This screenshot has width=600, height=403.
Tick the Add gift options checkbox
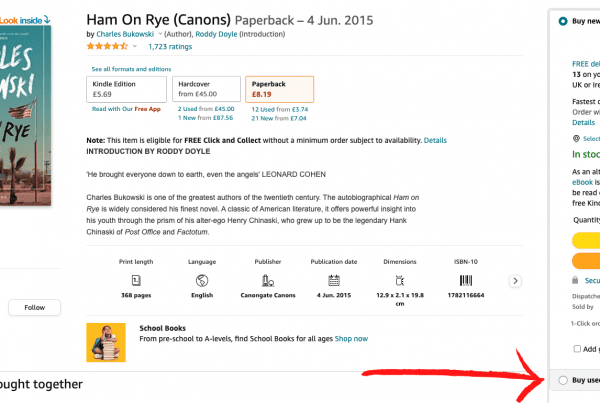(577, 349)
